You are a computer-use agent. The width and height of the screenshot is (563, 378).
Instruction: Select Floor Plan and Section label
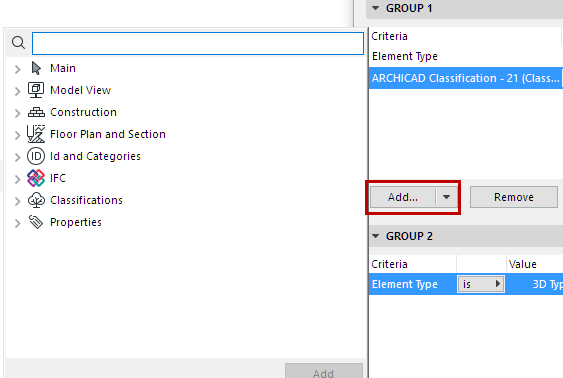(108, 134)
